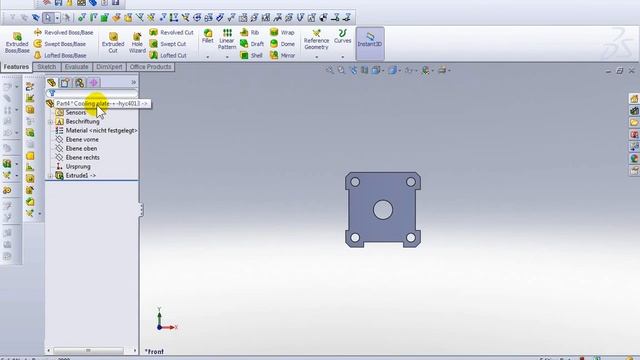
Task: Select the Sensors tree item
Action: [76, 112]
